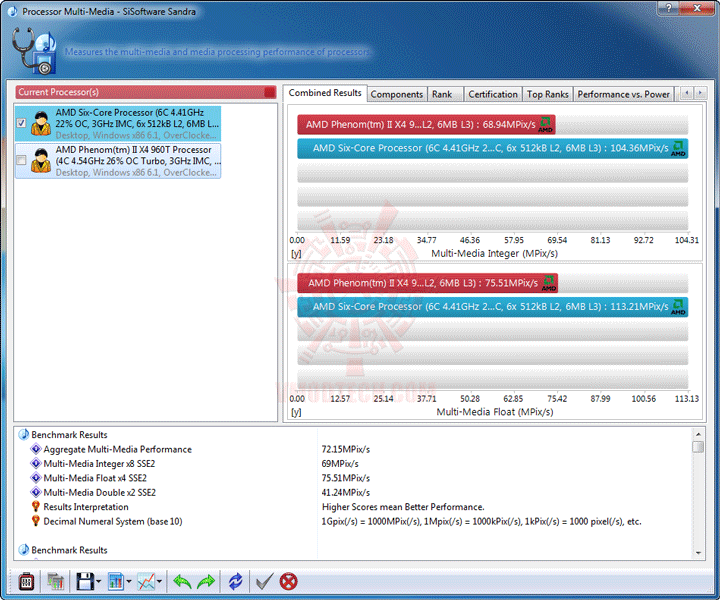Click the AMD Six-Core Processor user avatar icon
The width and height of the screenshot is (720, 600).
click(x=41, y=123)
